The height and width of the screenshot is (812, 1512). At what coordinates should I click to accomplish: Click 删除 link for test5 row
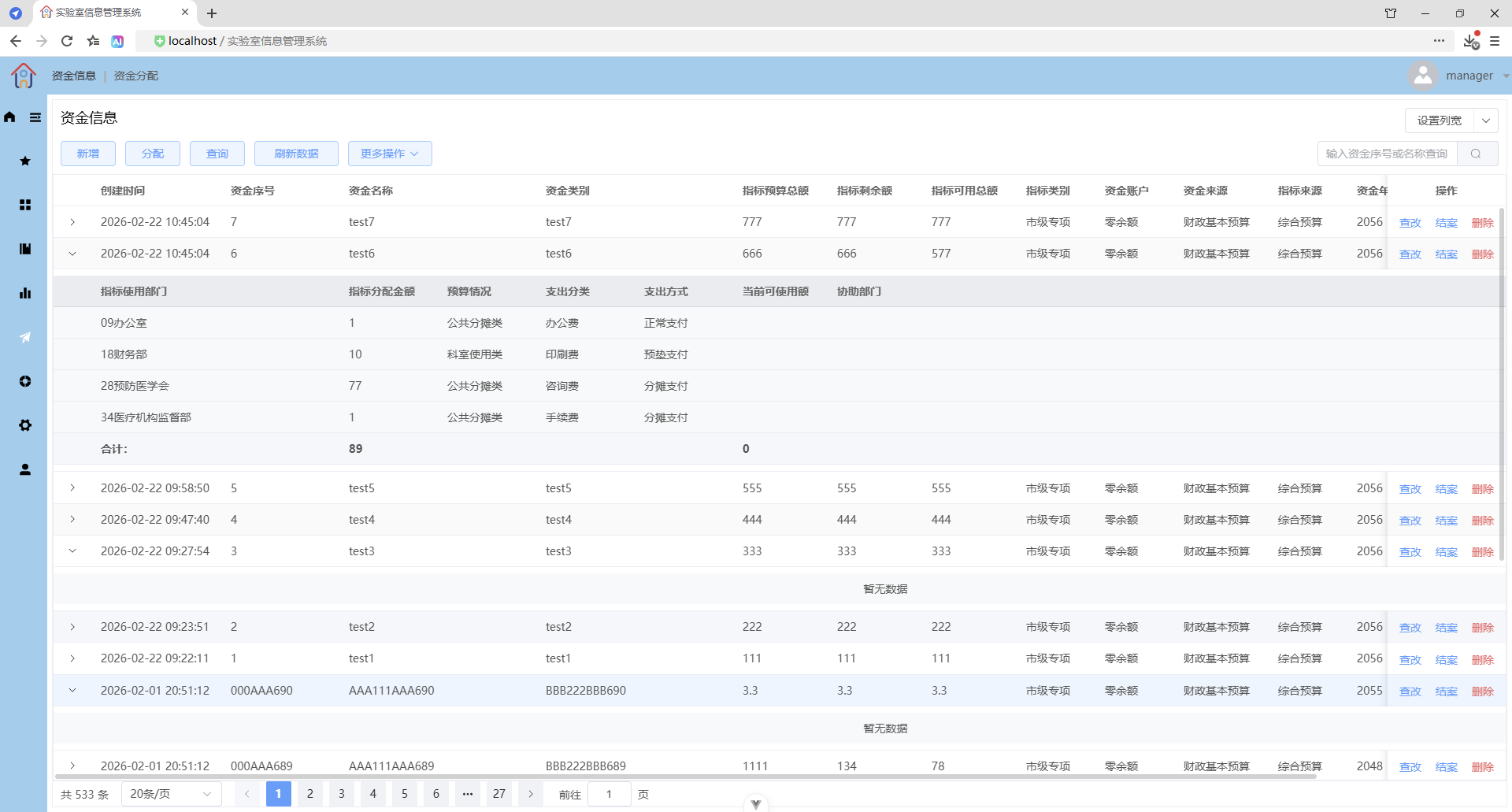[1483, 489]
